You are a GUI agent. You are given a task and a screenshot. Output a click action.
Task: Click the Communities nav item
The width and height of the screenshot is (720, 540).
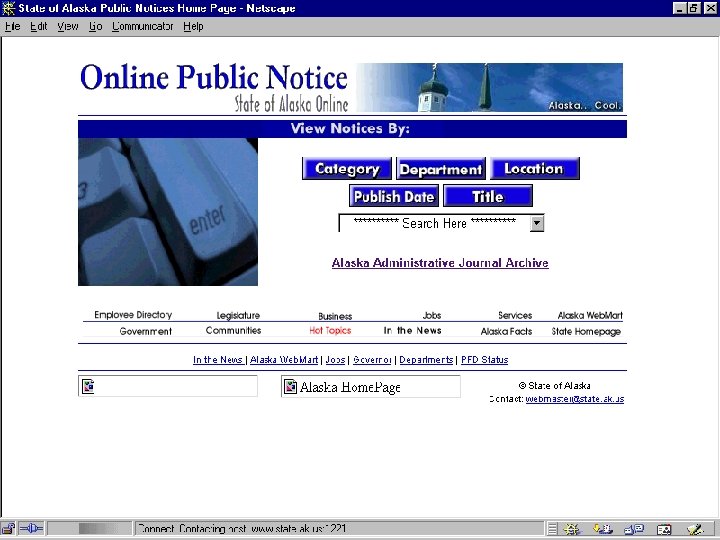coord(233,331)
